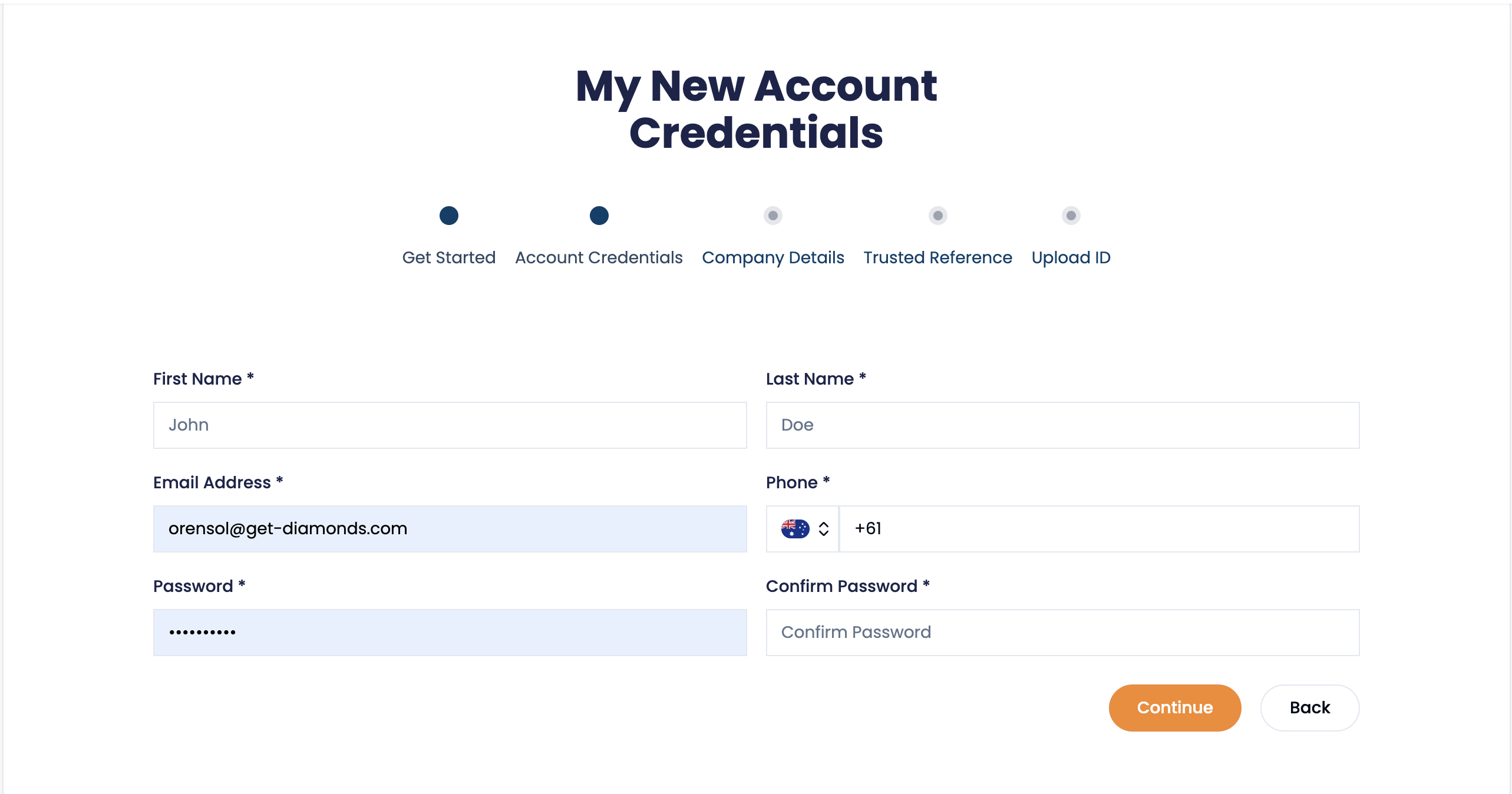Click into the Email Address field

pos(450,529)
